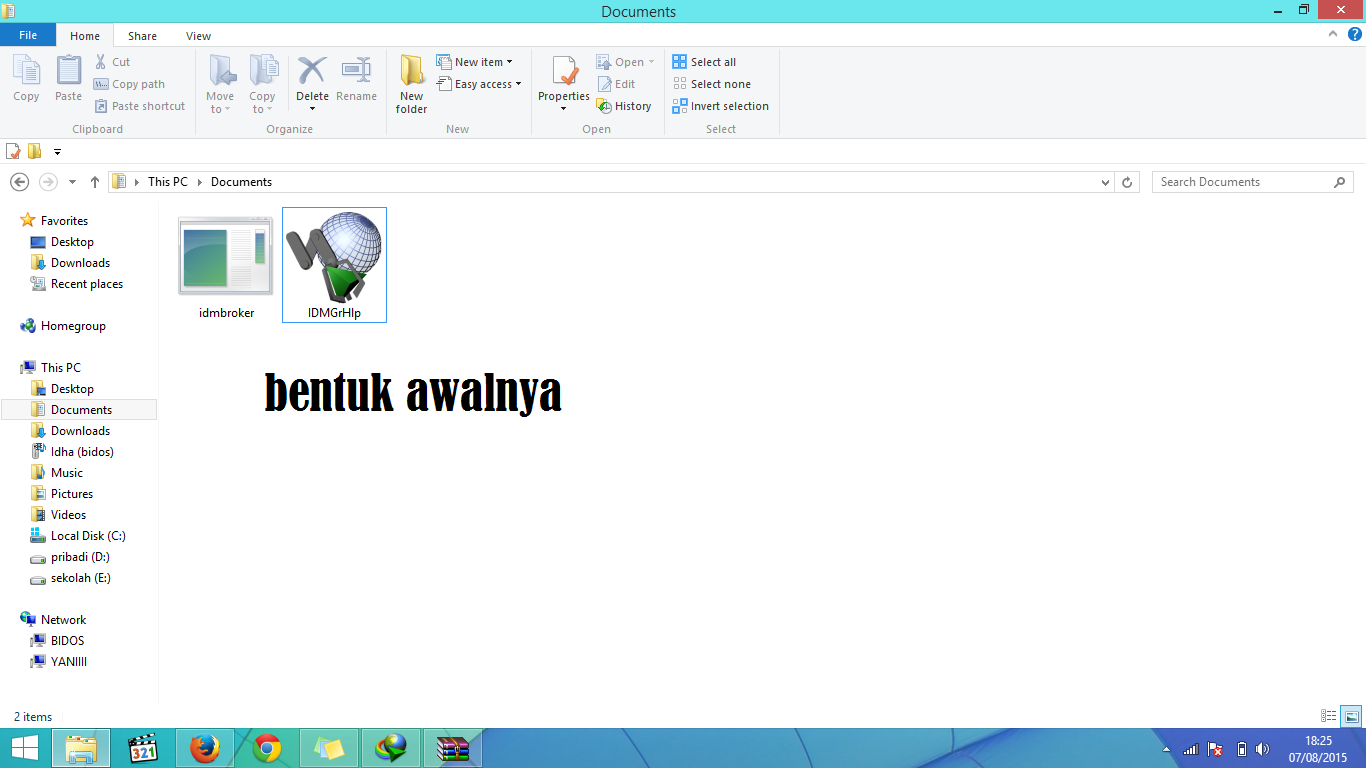The image size is (1366, 768).
Task: Click the Rename icon in Organize group
Action: (x=356, y=78)
